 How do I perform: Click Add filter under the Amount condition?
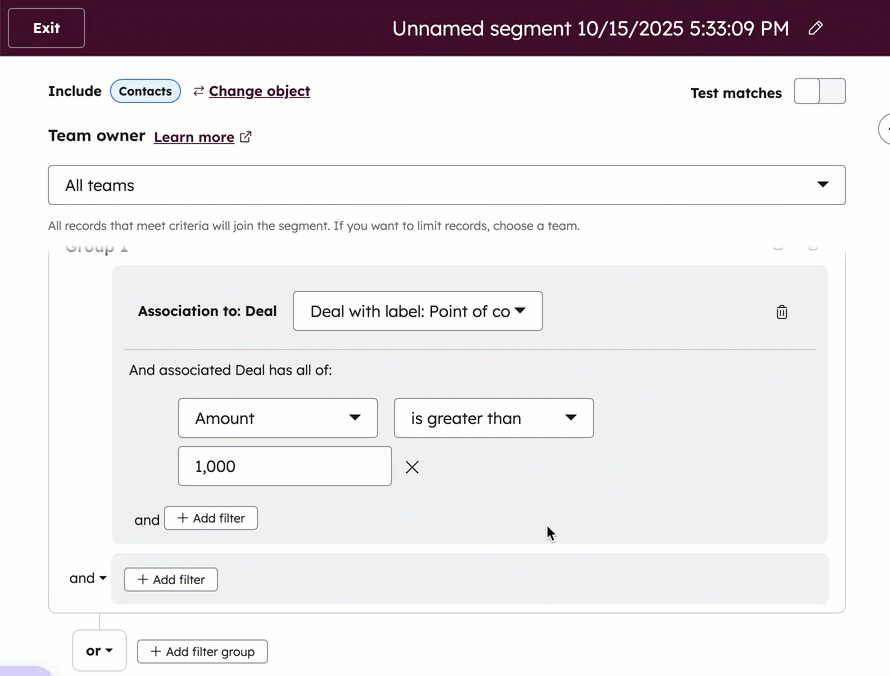point(211,518)
